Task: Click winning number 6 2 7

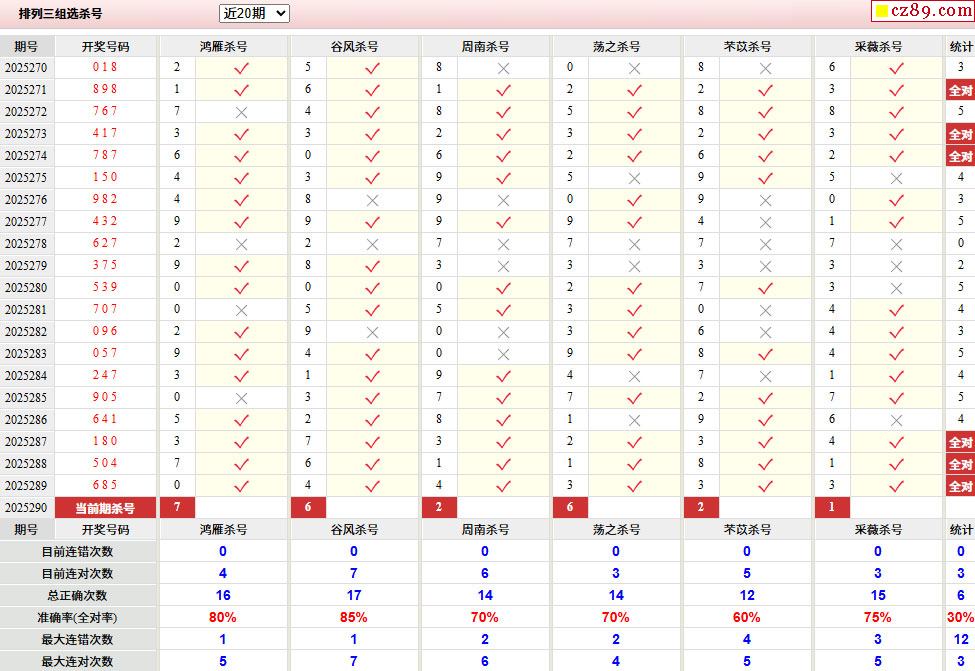Action: pos(105,243)
